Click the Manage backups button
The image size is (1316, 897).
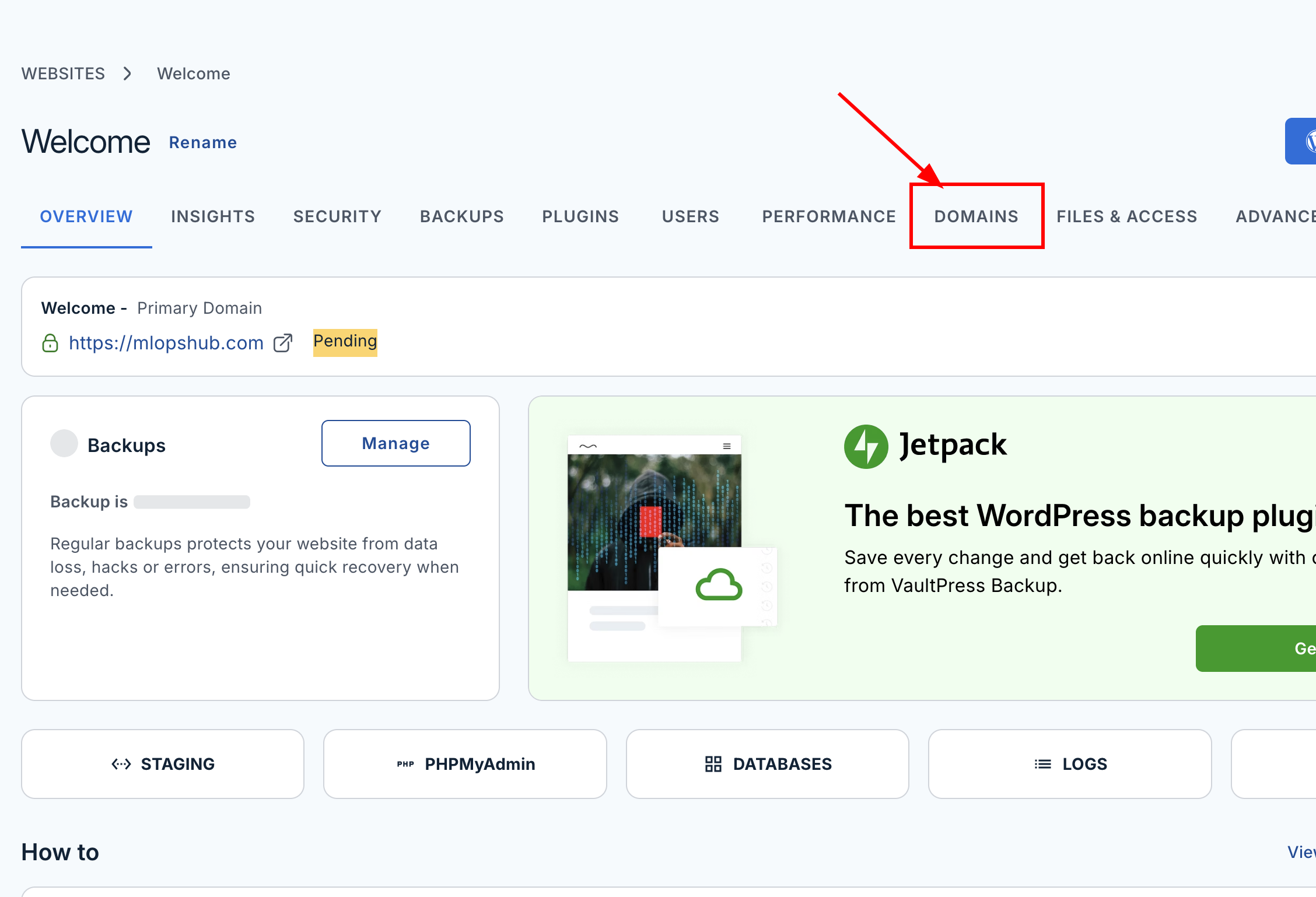coord(396,443)
